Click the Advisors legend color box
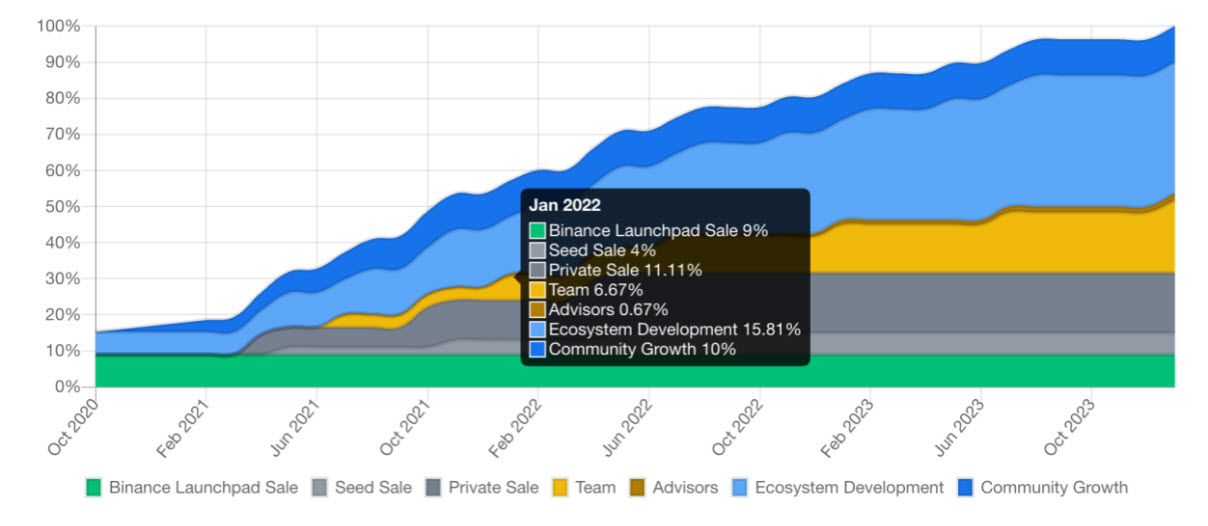1208x526 pixels. click(637, 488)
